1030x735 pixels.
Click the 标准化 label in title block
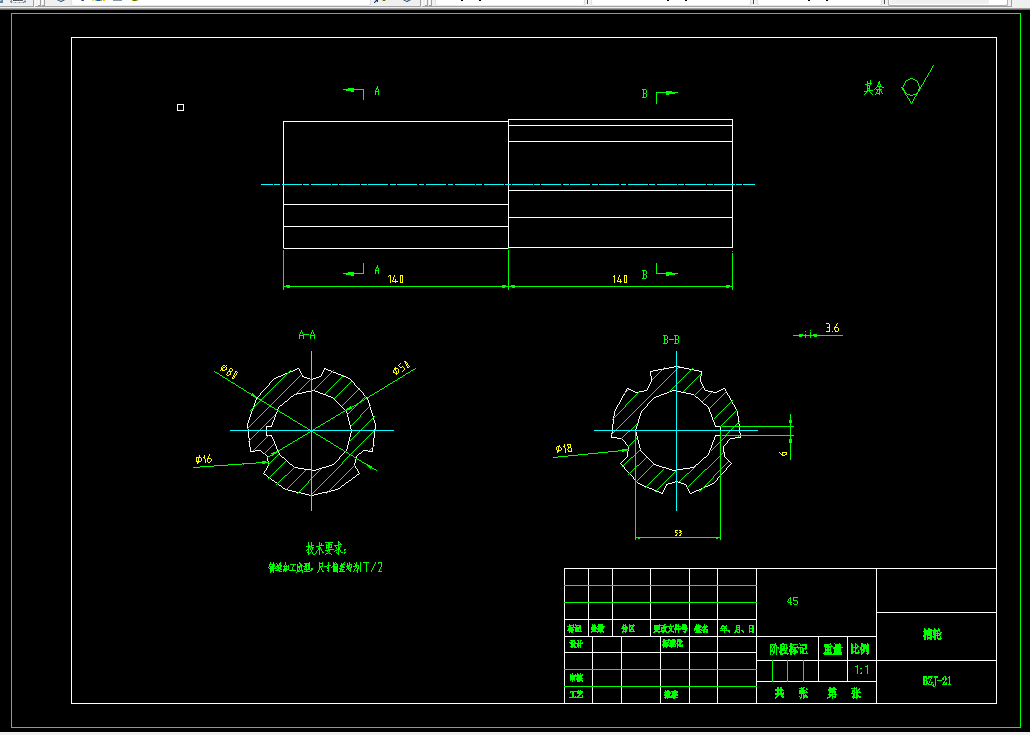(672, 644)
